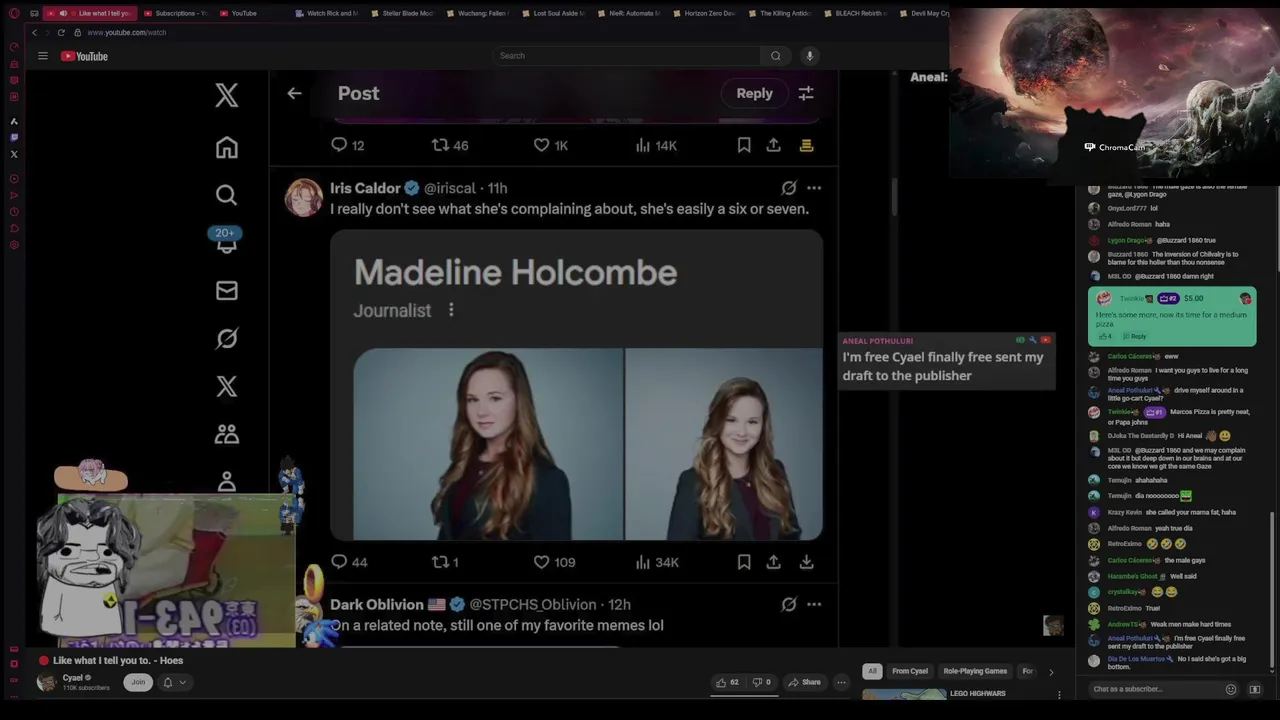Click the YouTube logo
This screenshot has height=720, width=1280.
click(84, 56)
